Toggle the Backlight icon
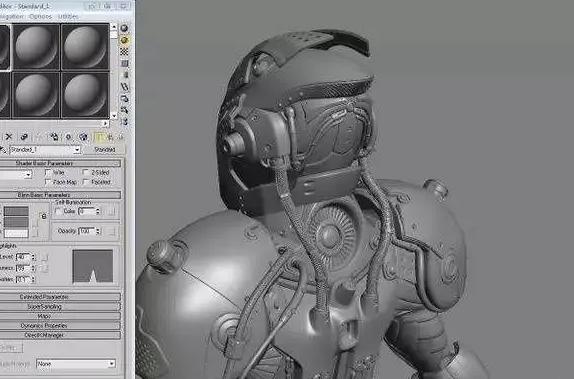Image resolution: width=574 pixels, height=379 pixels. tap(124, 40)
